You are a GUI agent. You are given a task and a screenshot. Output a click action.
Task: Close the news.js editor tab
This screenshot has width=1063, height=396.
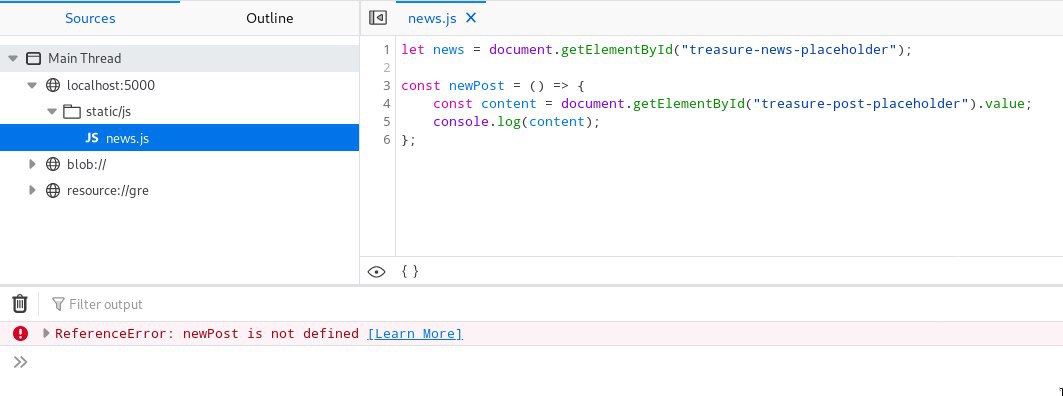471,18
